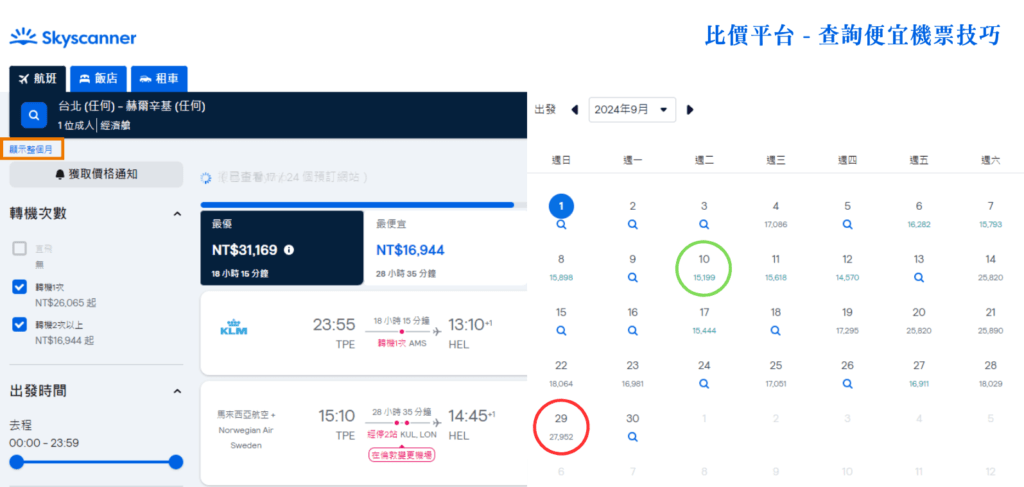
Task: Search prices for September 5
Action: pyautogui.click(x=847, y=224)
